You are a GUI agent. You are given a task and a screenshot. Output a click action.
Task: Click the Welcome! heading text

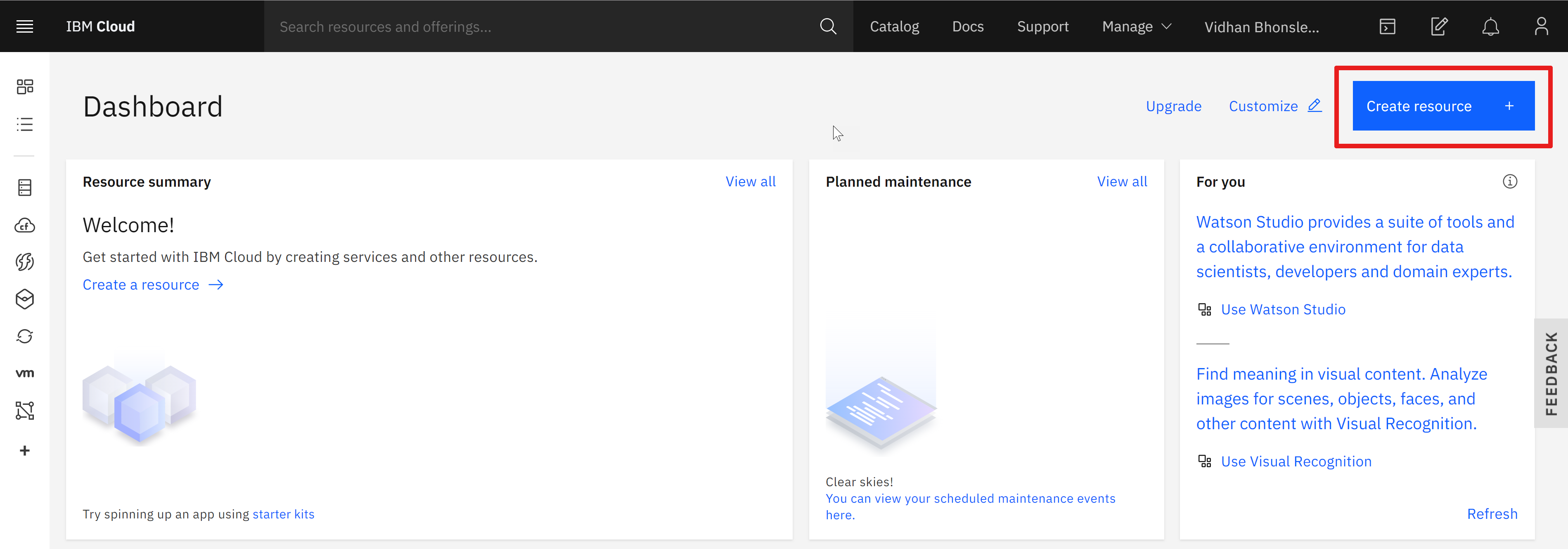128,226
